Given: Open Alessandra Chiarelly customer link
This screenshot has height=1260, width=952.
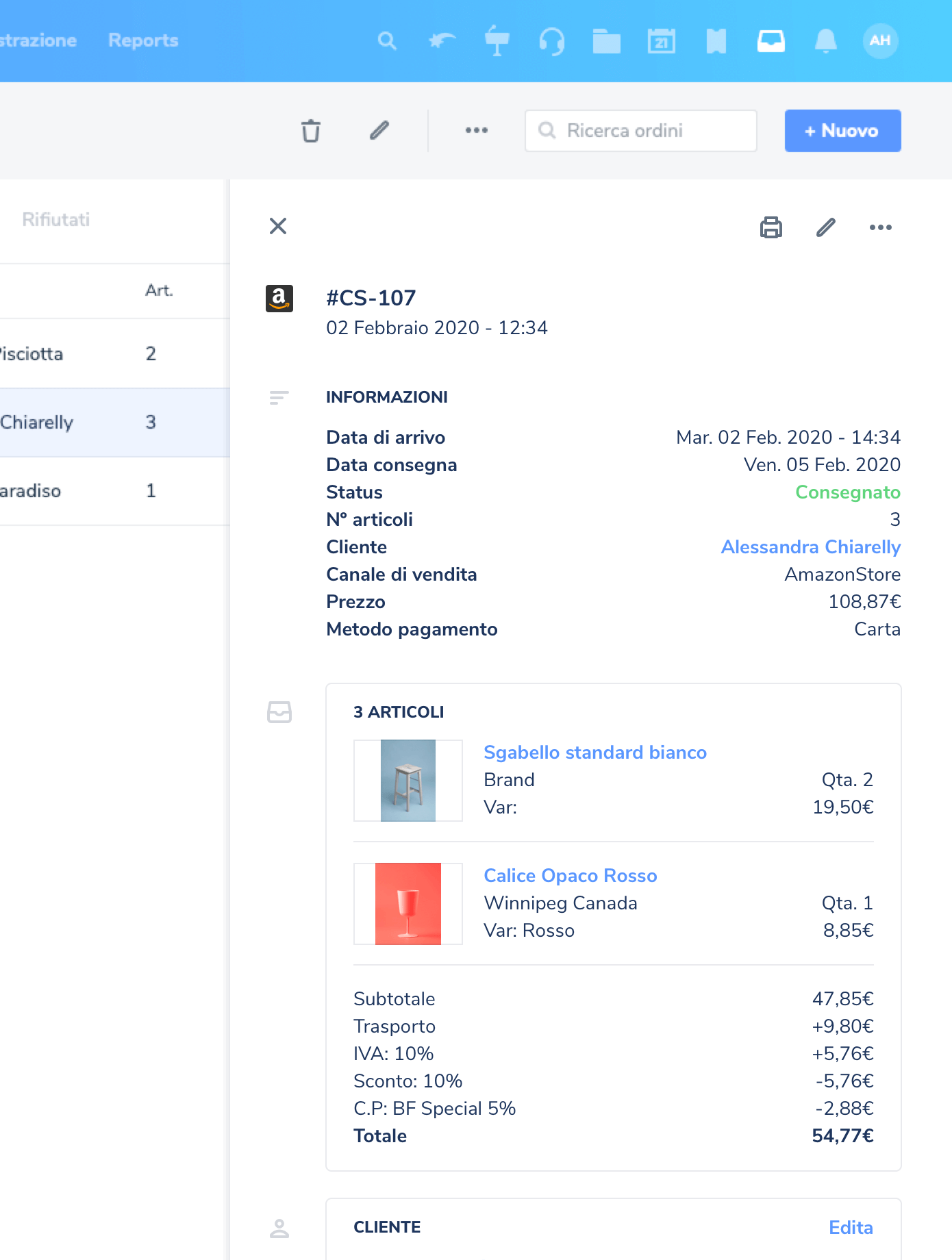Looking at the screenshot, I should pyautogui.click(x=810, y=547).
